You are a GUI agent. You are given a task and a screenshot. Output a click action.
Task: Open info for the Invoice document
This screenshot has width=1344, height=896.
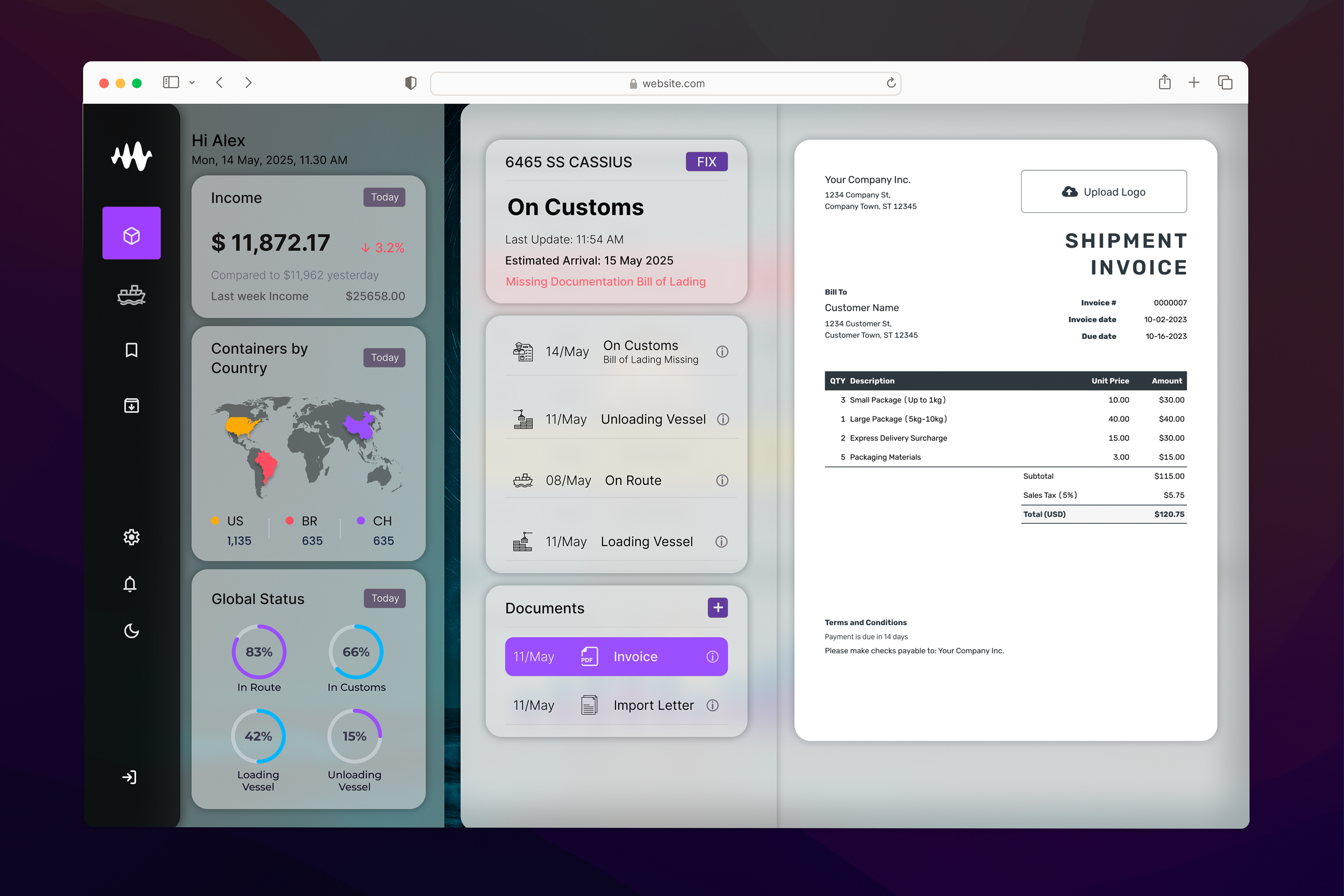pyautogui.click(x=712, y=657)
